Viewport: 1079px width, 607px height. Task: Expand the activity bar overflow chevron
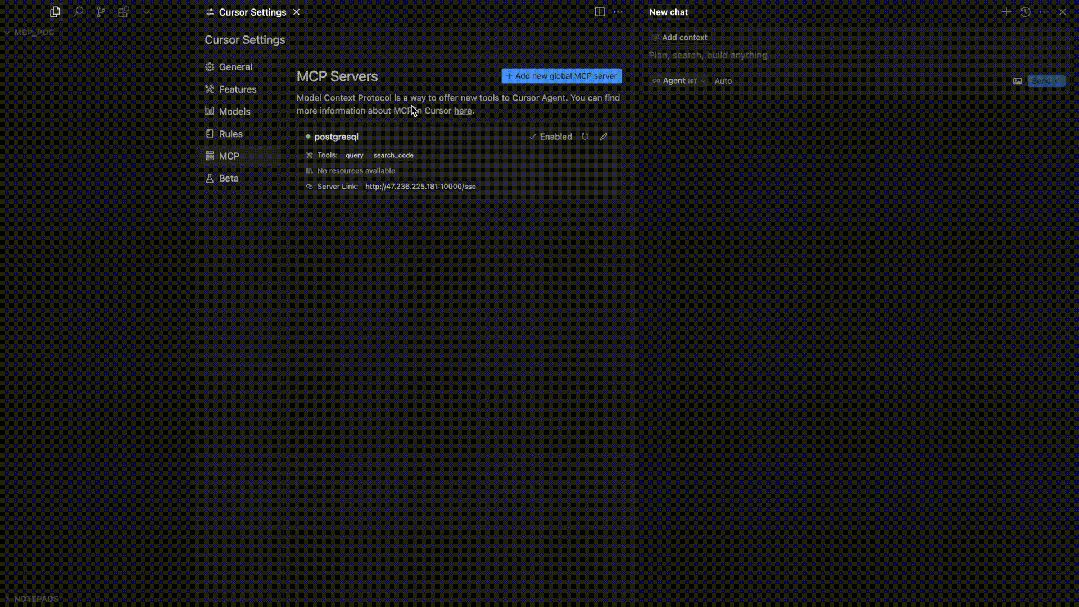[146, 12]
